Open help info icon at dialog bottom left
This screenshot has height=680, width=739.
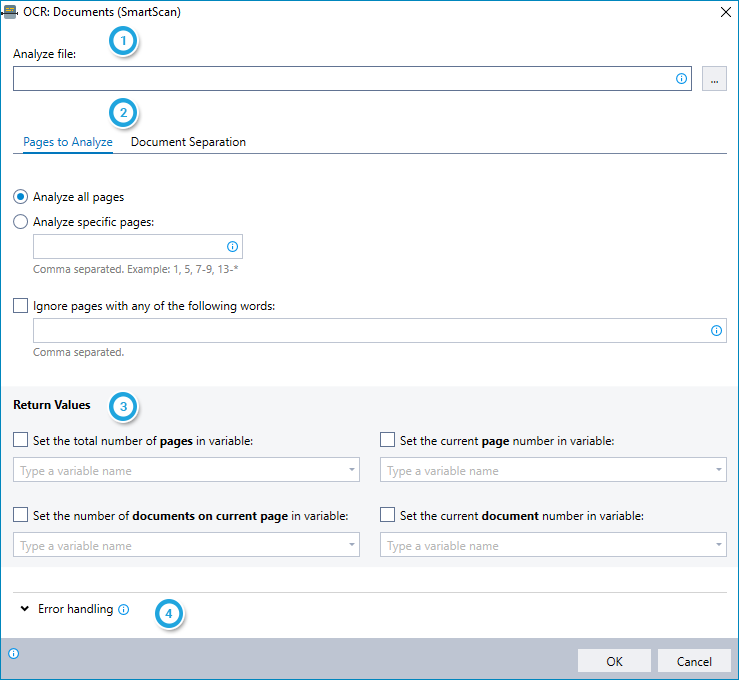14,654
